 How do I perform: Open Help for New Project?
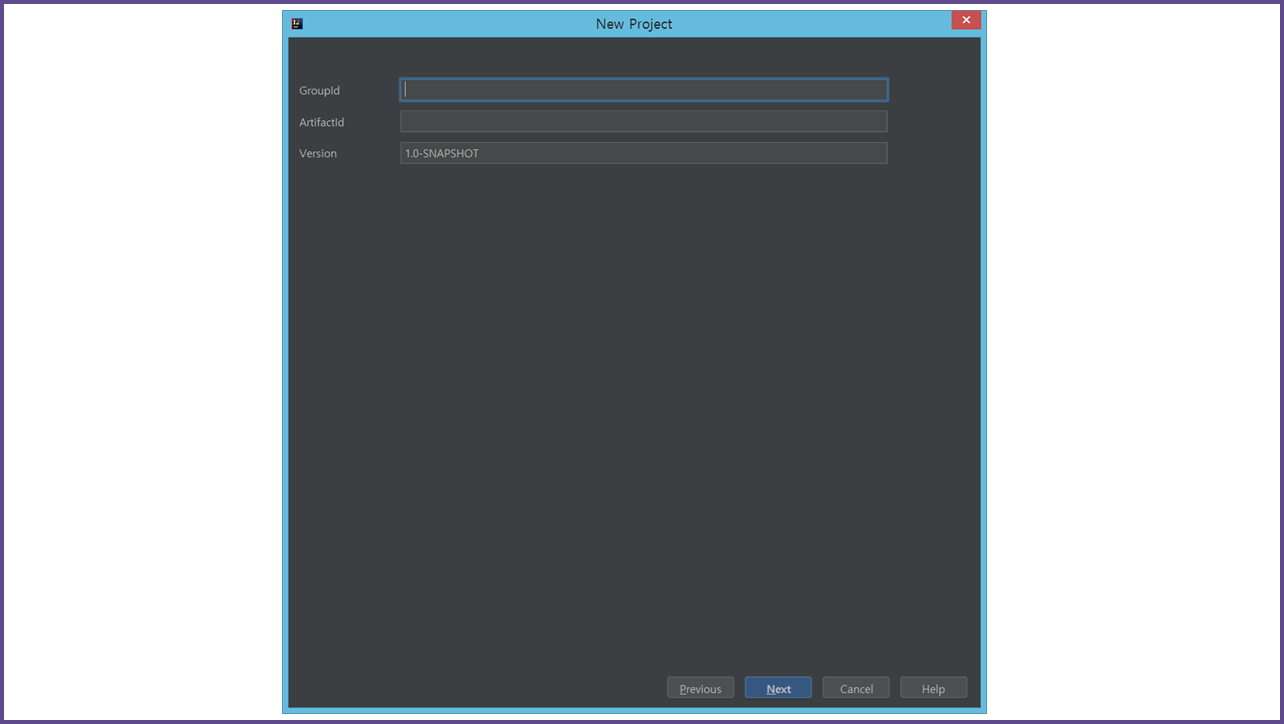coord(933,688)
